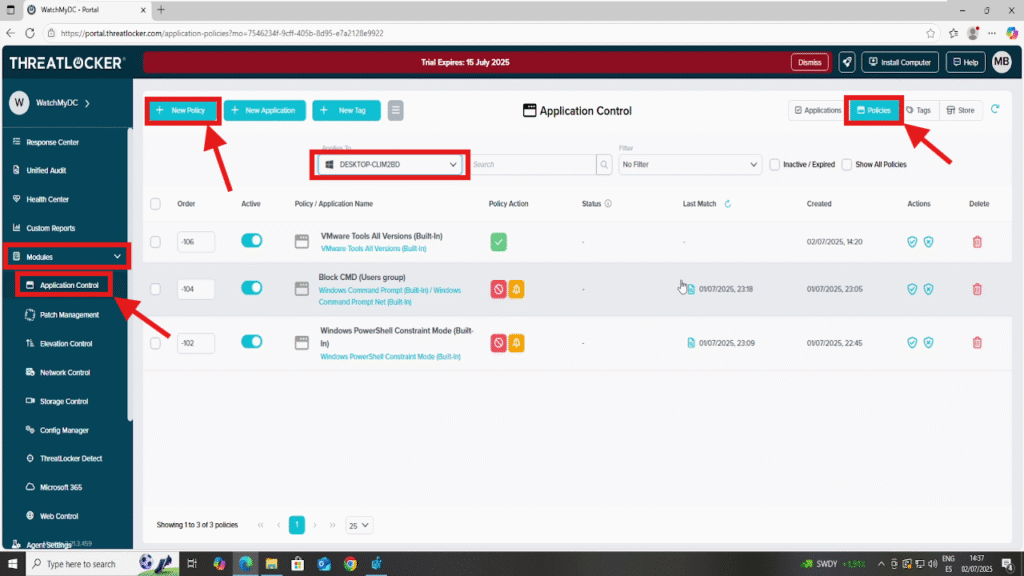Click second shield action icon for Block CMD
The height and width of the screenshot is (576, 1024).
pos(928,289)
